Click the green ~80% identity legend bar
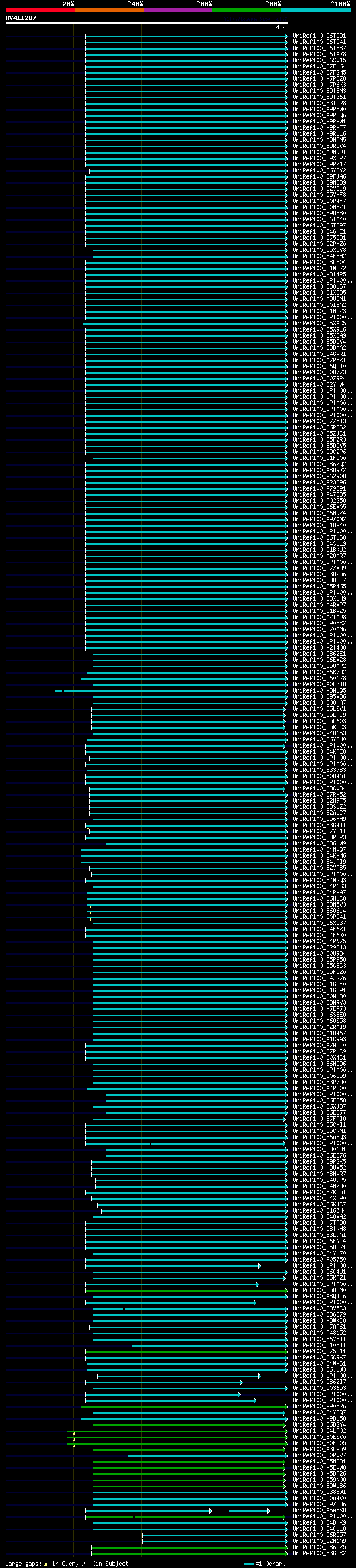356x1568 pixels. pos(247,10)
